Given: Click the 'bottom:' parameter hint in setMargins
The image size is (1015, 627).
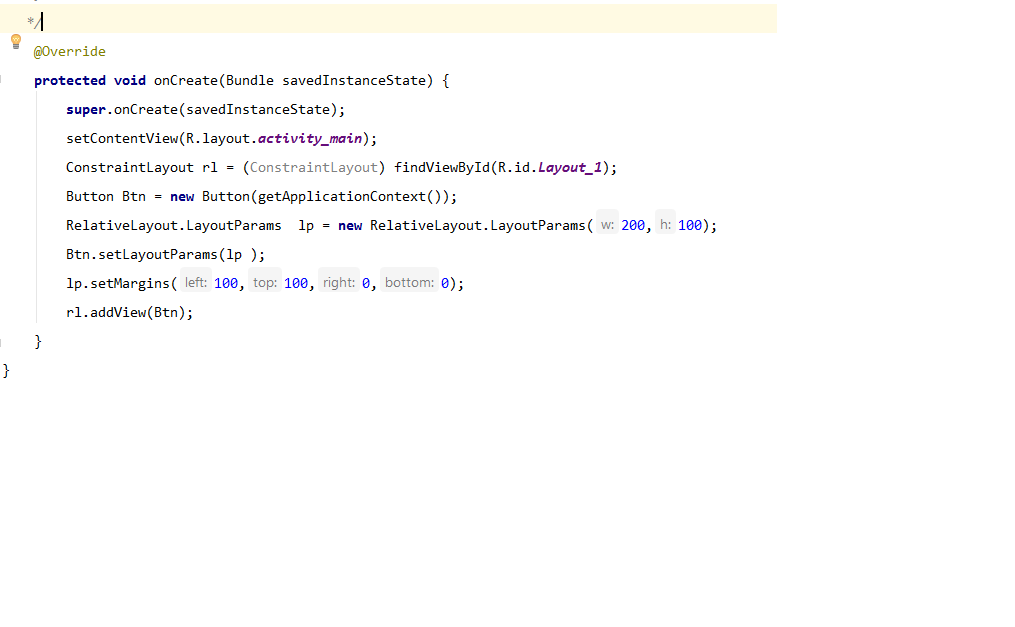Looking at the screenshot, I should pyautogui.click(x=409, y=283).
